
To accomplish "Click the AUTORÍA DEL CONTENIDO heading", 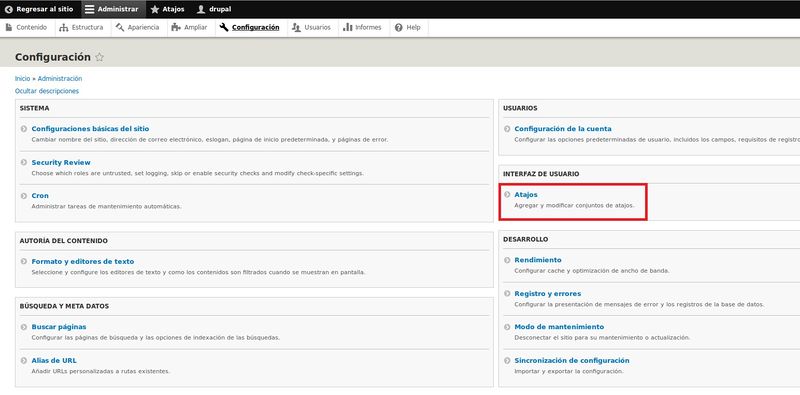I will click(63, 240).
